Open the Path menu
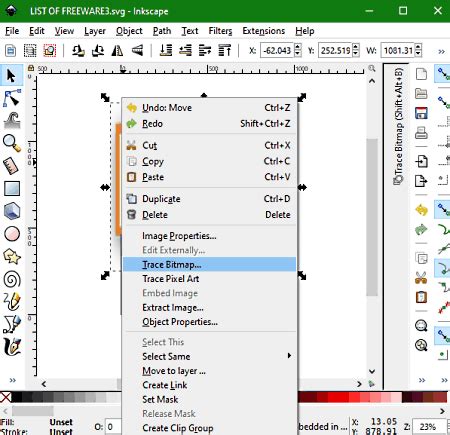 [x=162, y=31]
